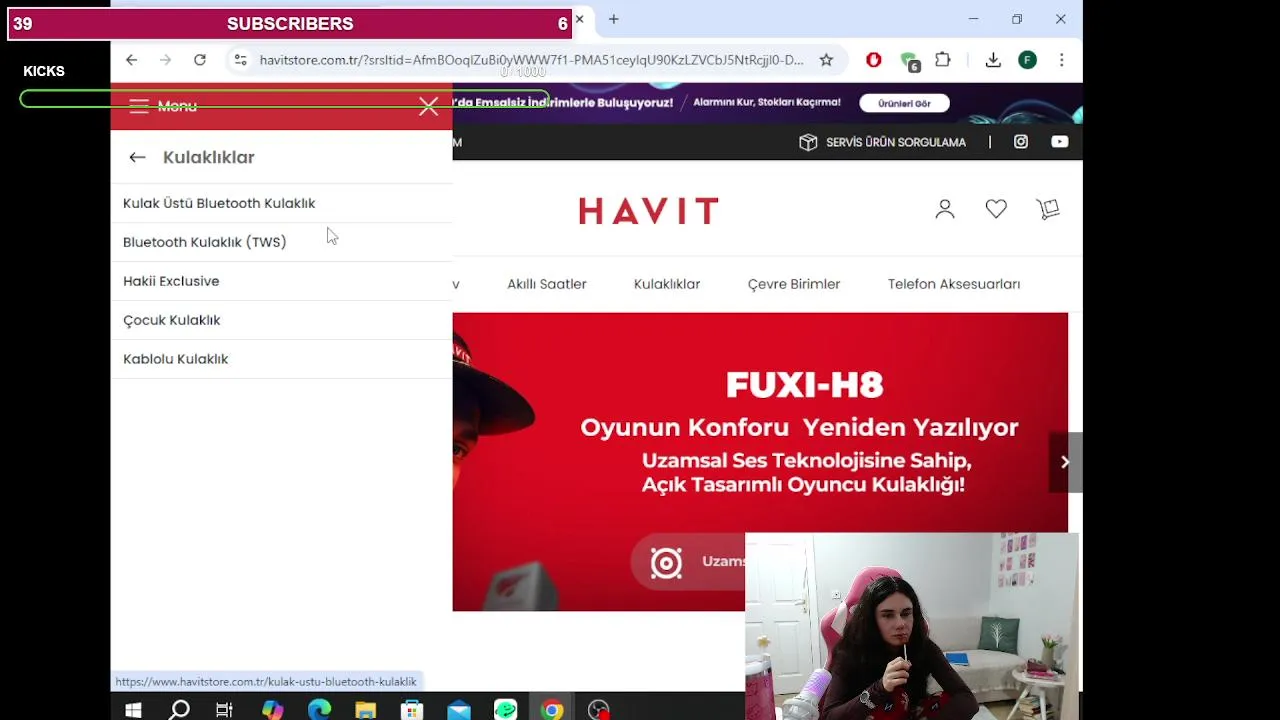Open Microsoft Edge from the taskbar
This screenshot has height=720, width=1280.
(x=319, y=710)
